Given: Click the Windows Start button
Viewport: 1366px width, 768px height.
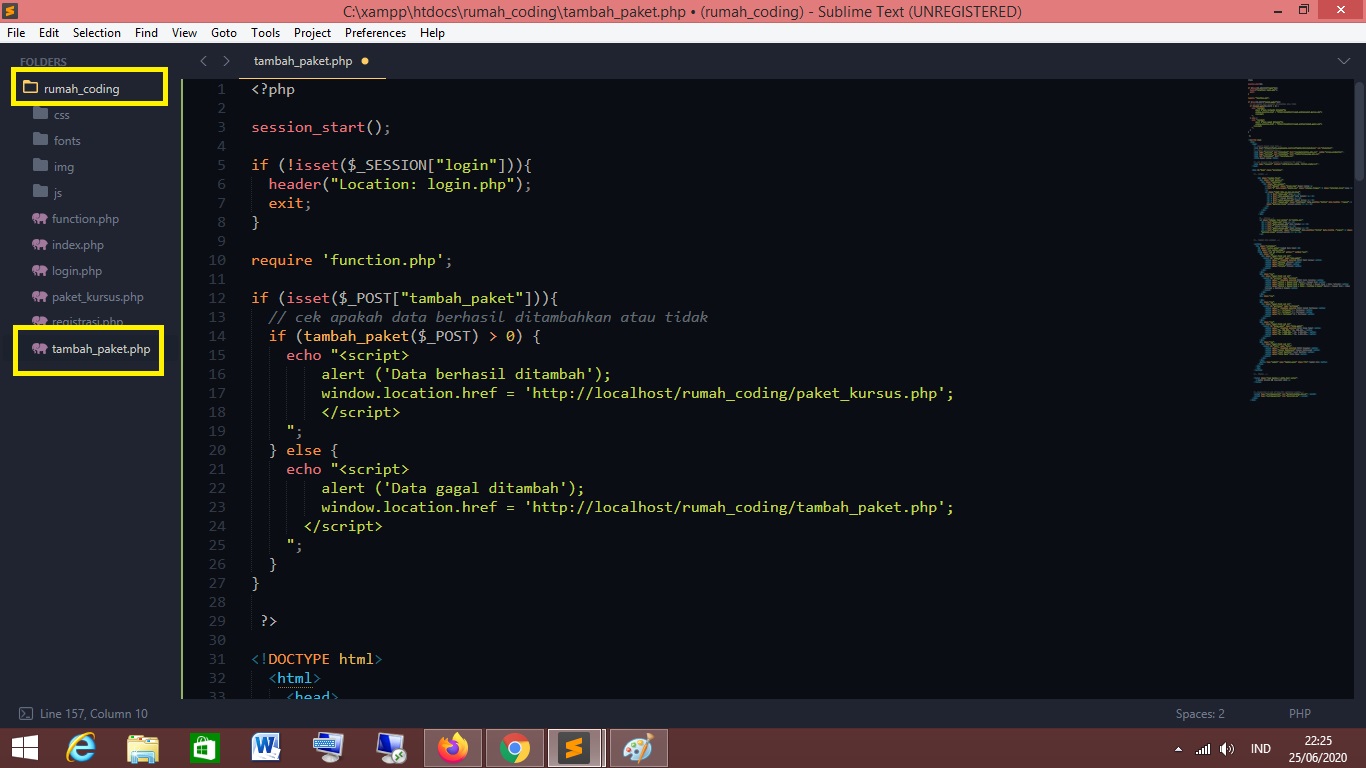Looking at the screenshot, I should 25,748.
